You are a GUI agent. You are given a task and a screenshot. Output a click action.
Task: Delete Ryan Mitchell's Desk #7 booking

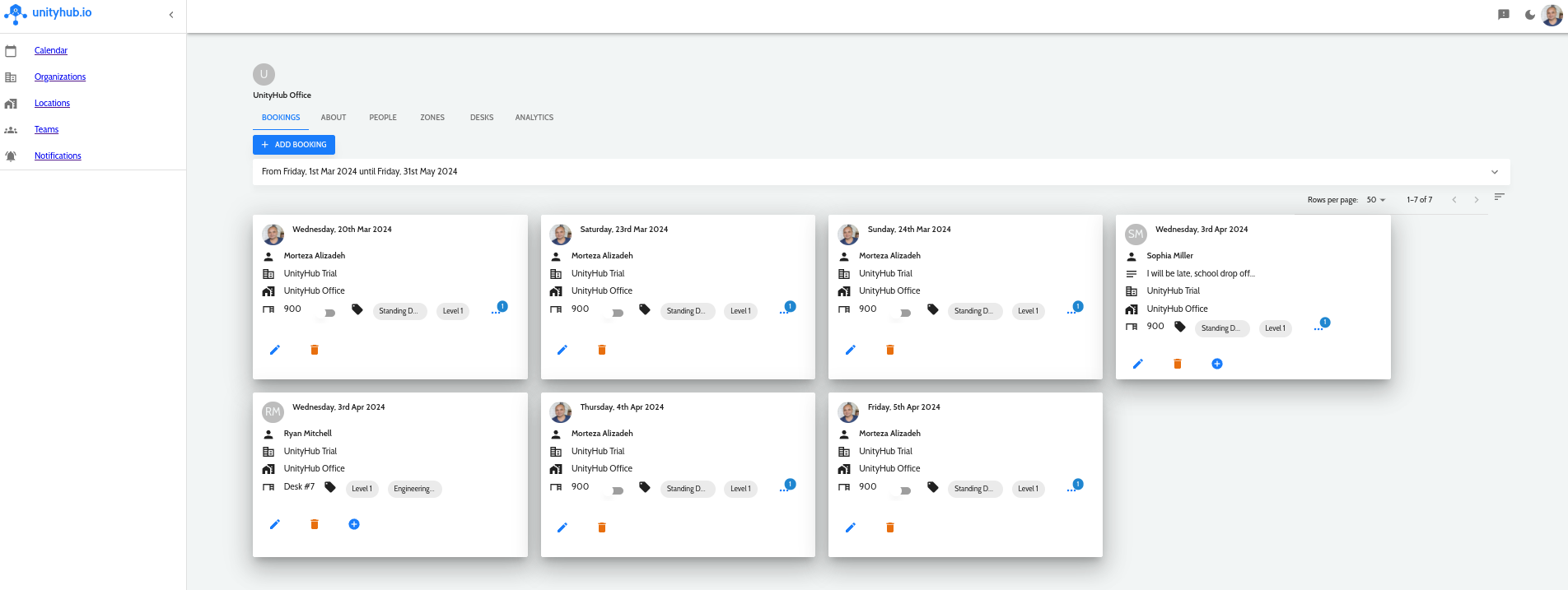point(315,524)
